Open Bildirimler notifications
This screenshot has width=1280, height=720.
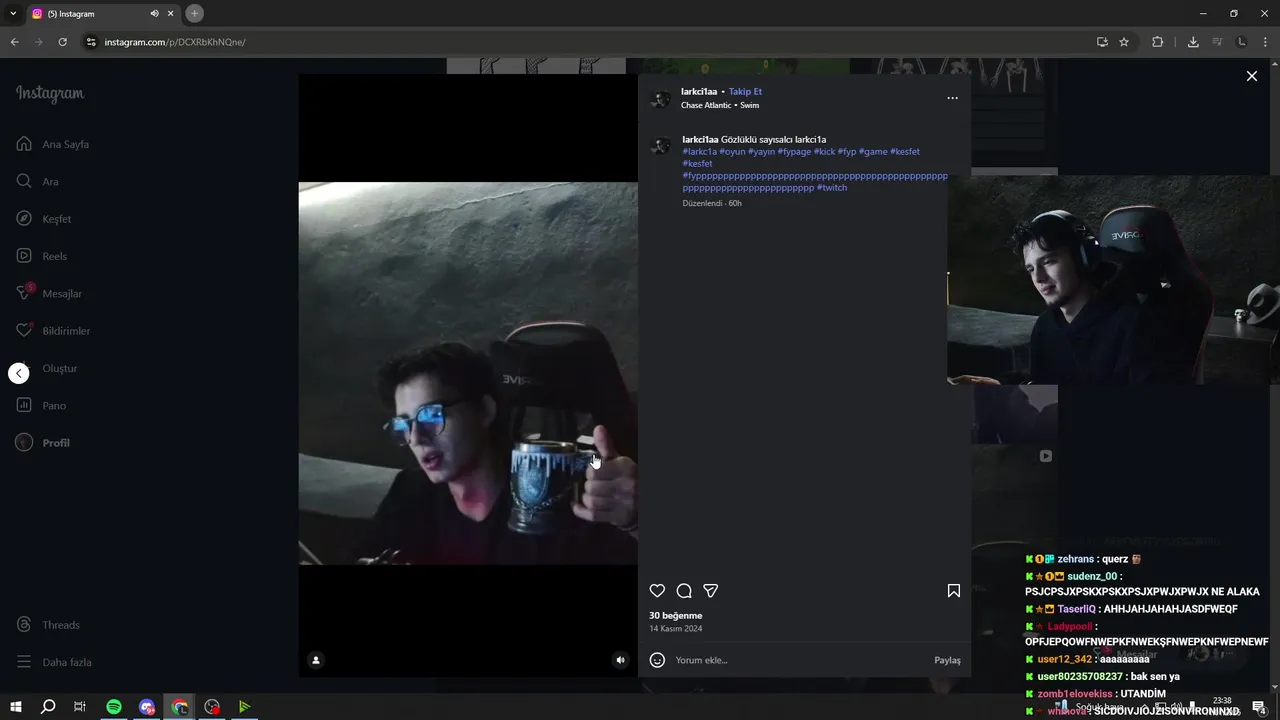coord(53,331)
